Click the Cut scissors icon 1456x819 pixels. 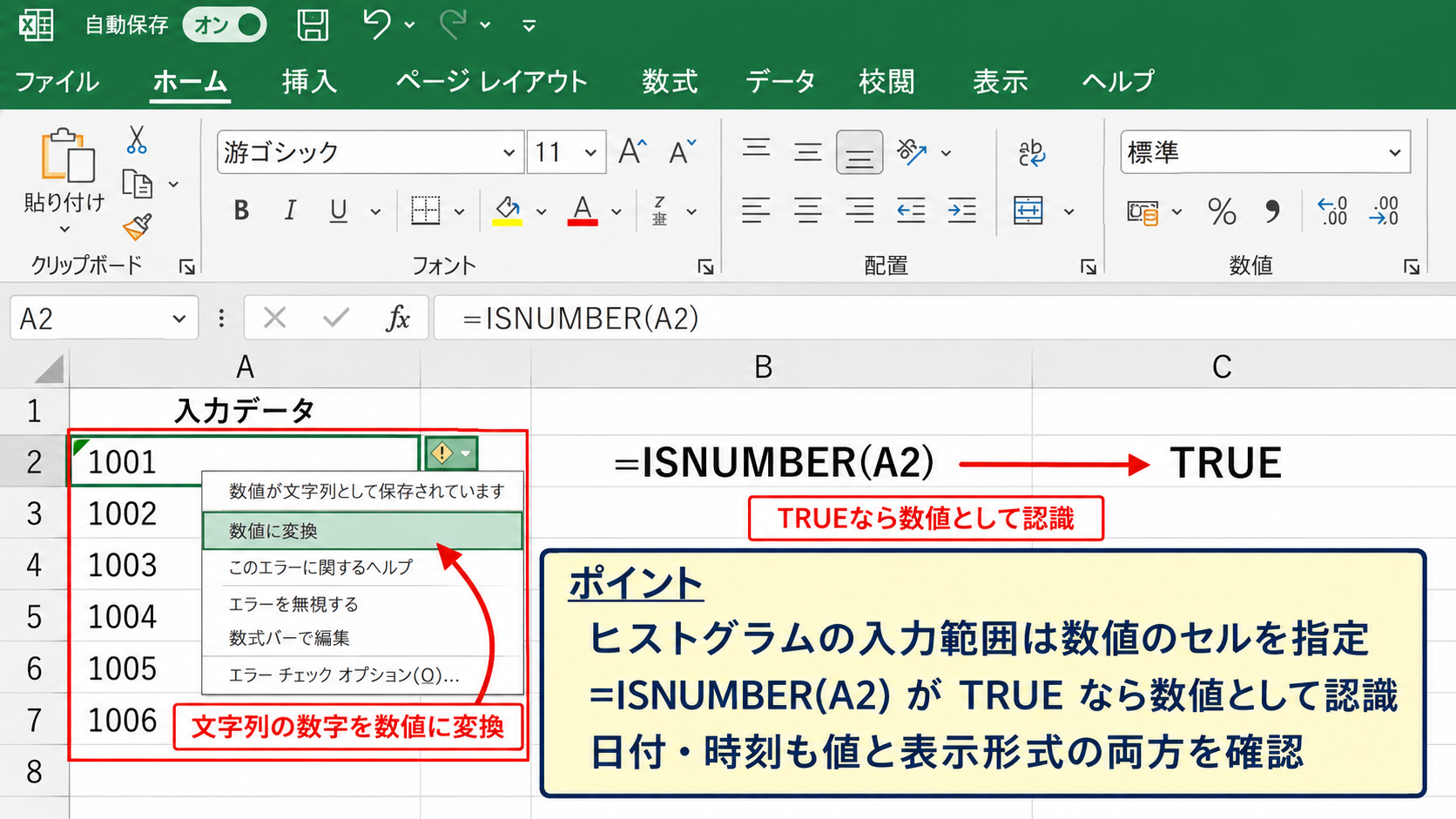click(137, 139)
